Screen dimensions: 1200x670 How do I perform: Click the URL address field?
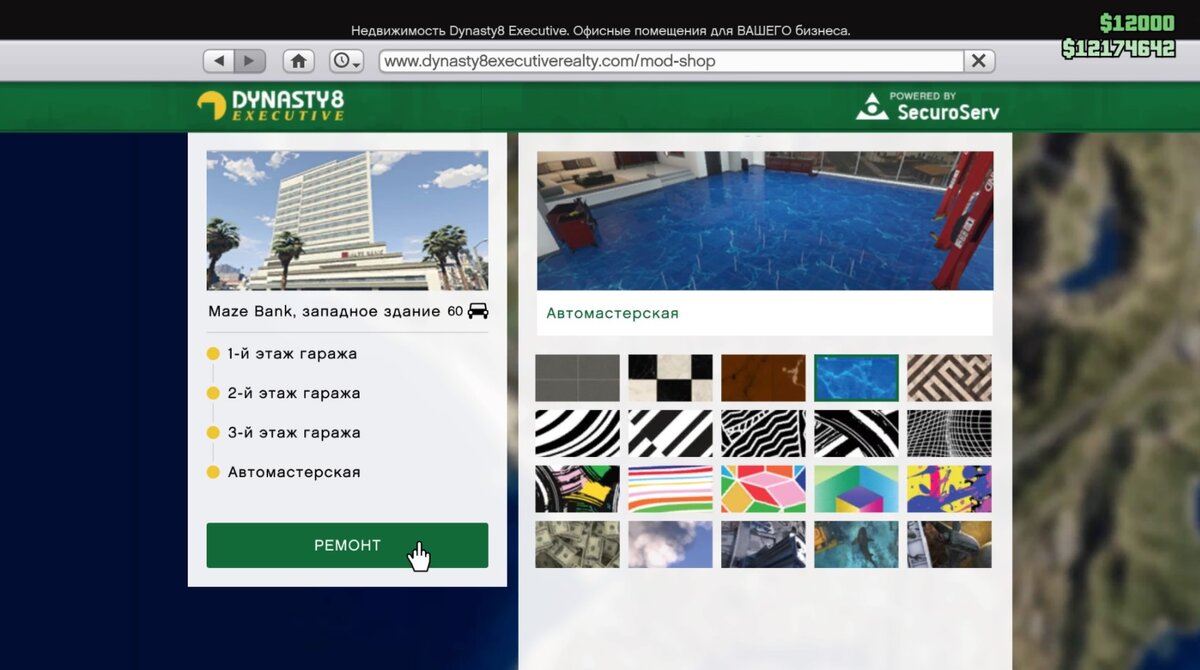point(671,61)
